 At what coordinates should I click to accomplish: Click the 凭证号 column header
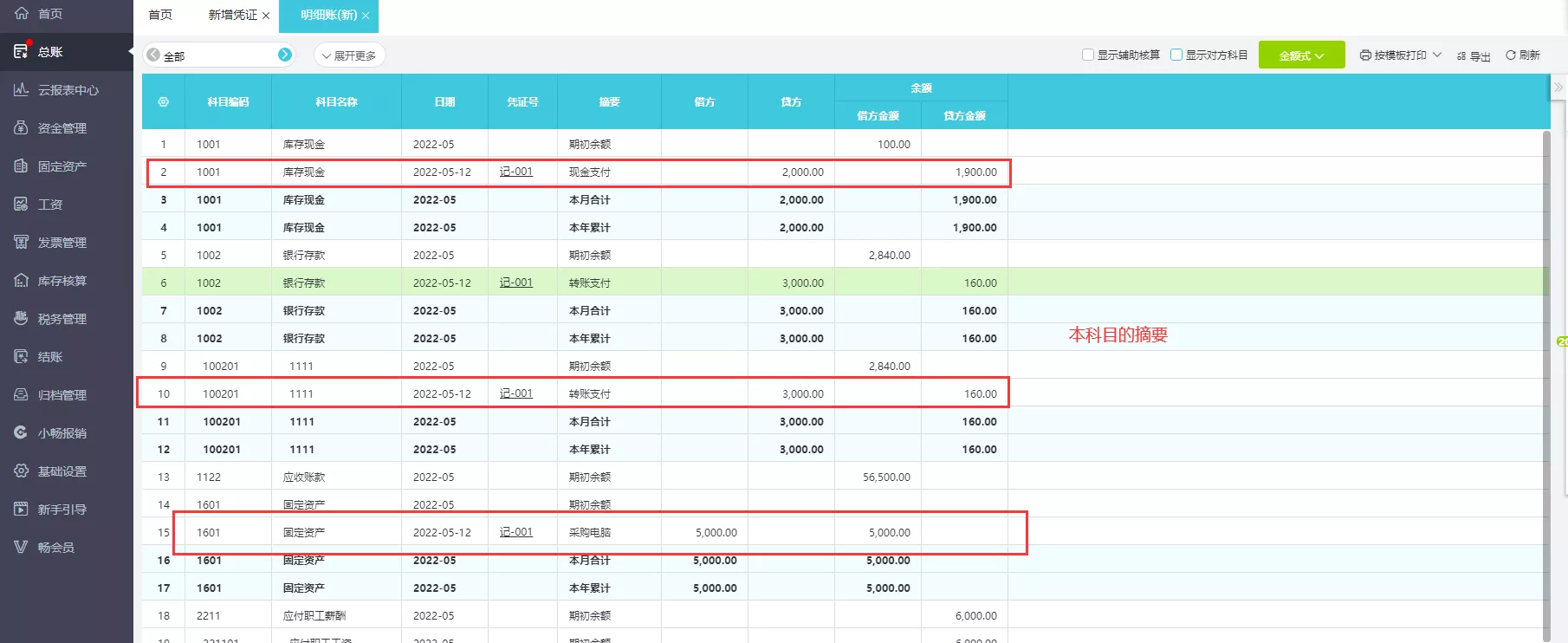click(522, 102)
